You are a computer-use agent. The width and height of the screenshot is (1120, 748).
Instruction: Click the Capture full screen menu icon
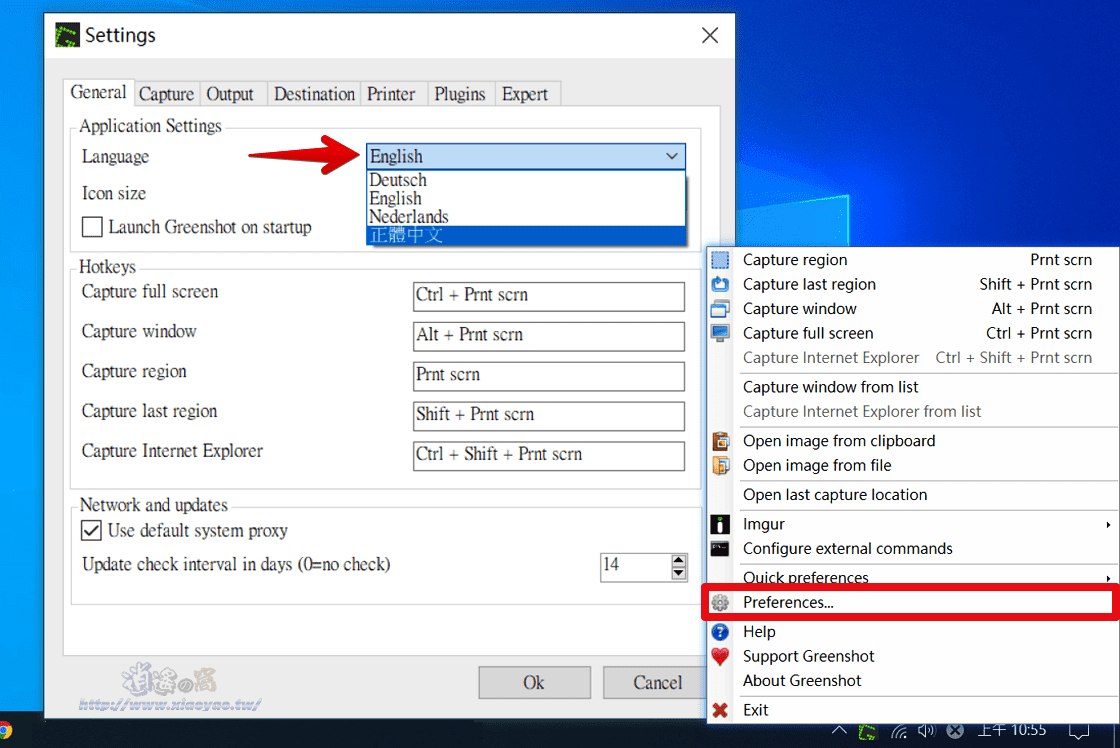[720, 333]
